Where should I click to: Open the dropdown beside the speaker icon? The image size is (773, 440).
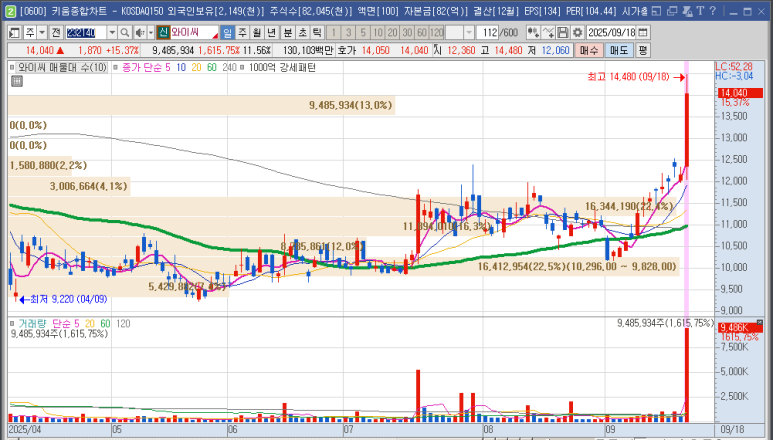pyautogui.click(x=150, y=32)
